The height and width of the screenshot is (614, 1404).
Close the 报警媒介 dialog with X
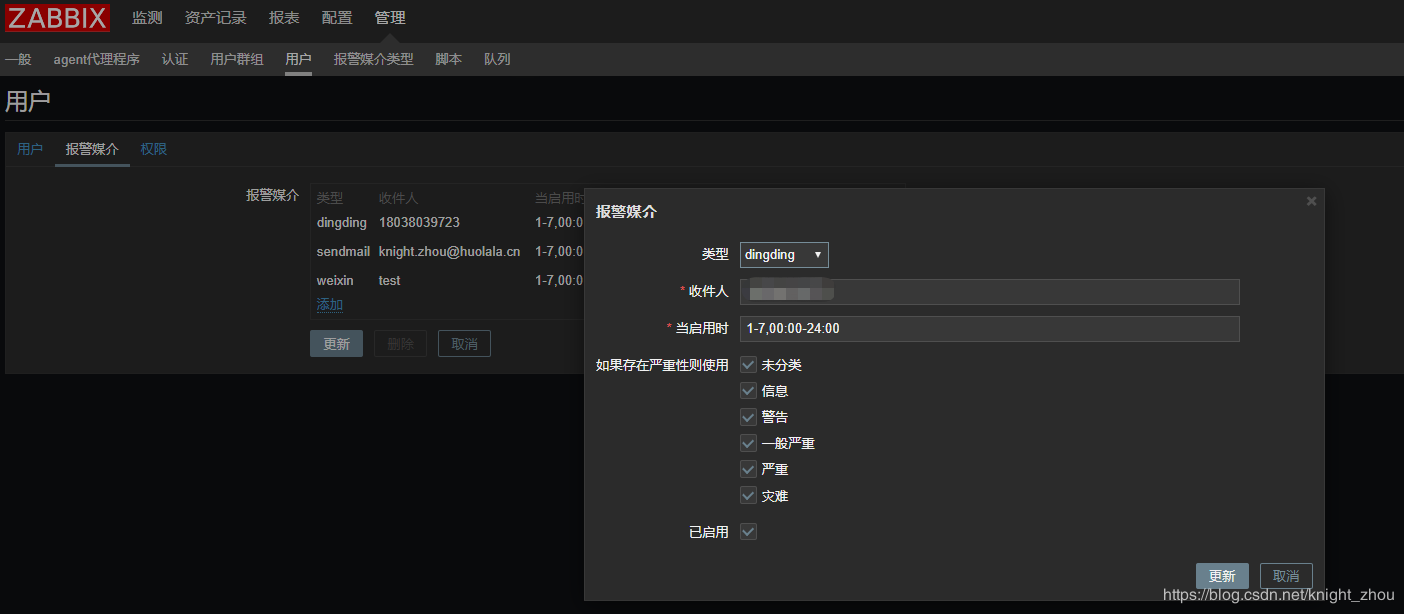[x=1311, y=201]
